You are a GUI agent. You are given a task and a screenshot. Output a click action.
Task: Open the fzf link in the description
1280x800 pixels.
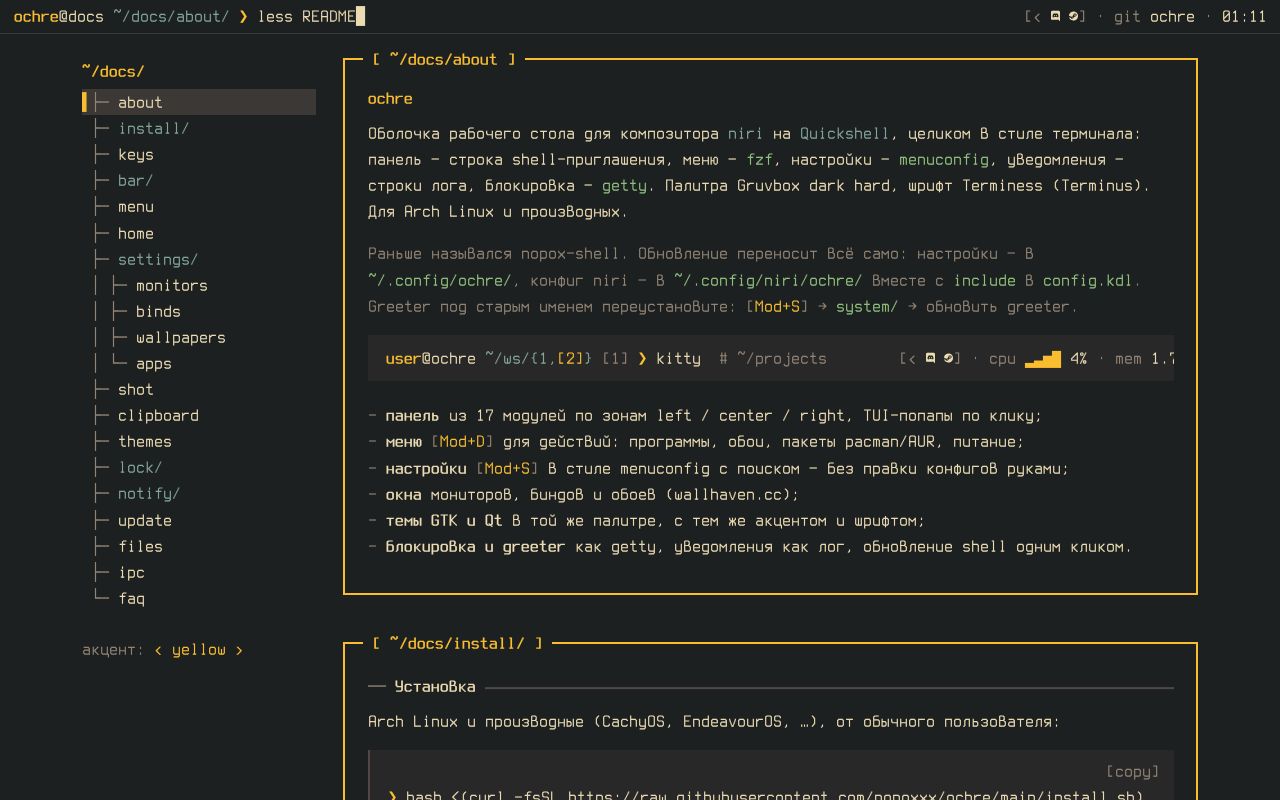(759, 159)
